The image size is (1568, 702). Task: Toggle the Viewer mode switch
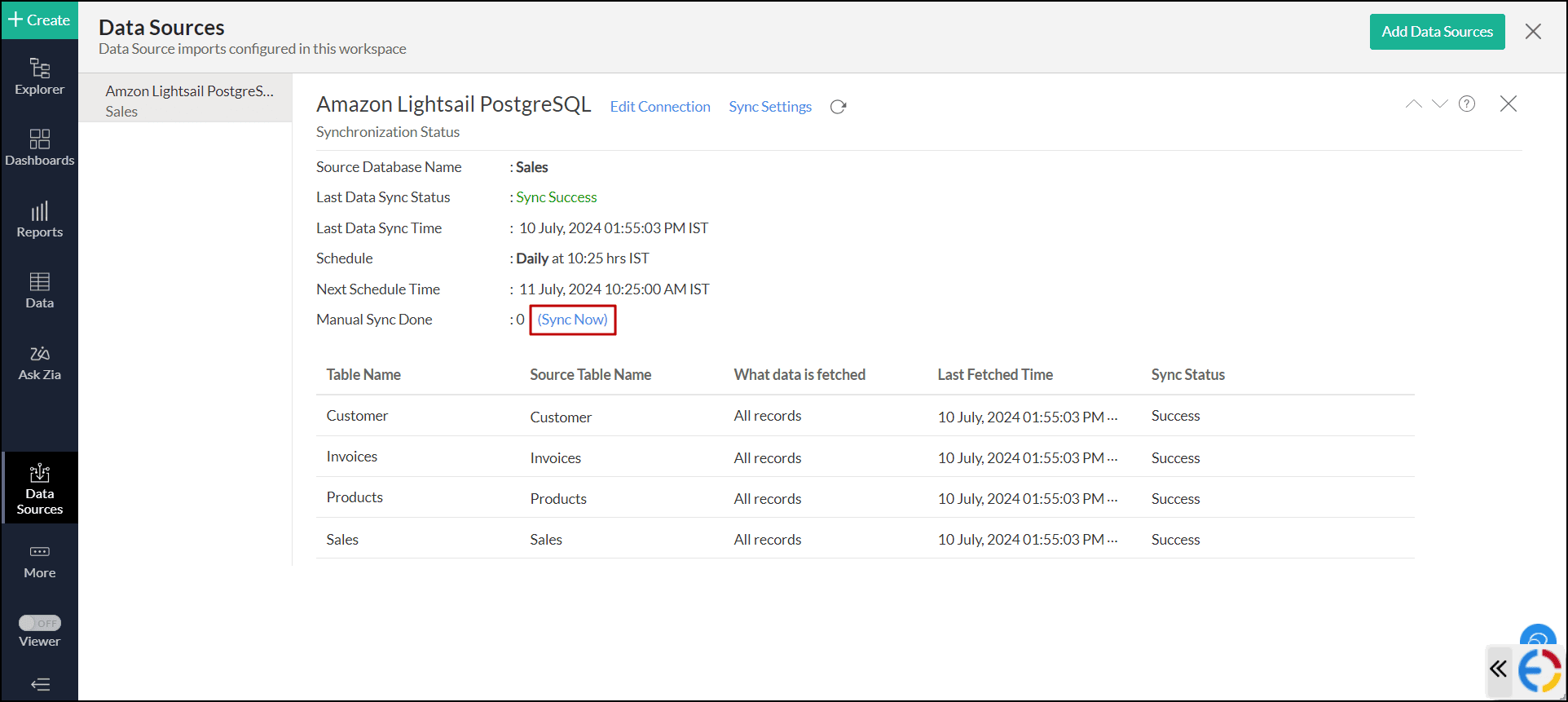click(40, 623)
